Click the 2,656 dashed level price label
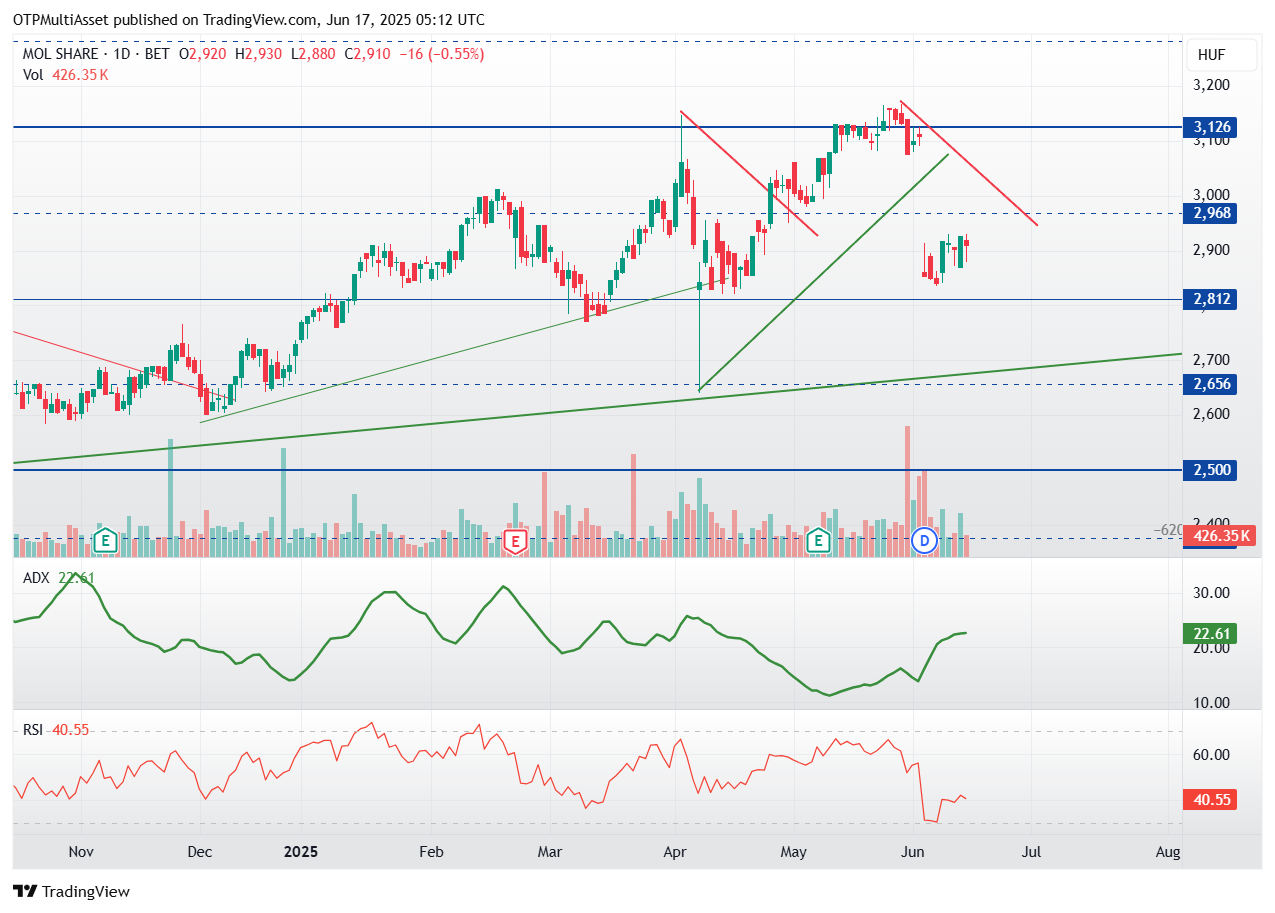The image size is (1275, 913). (x=1211, y=384)
